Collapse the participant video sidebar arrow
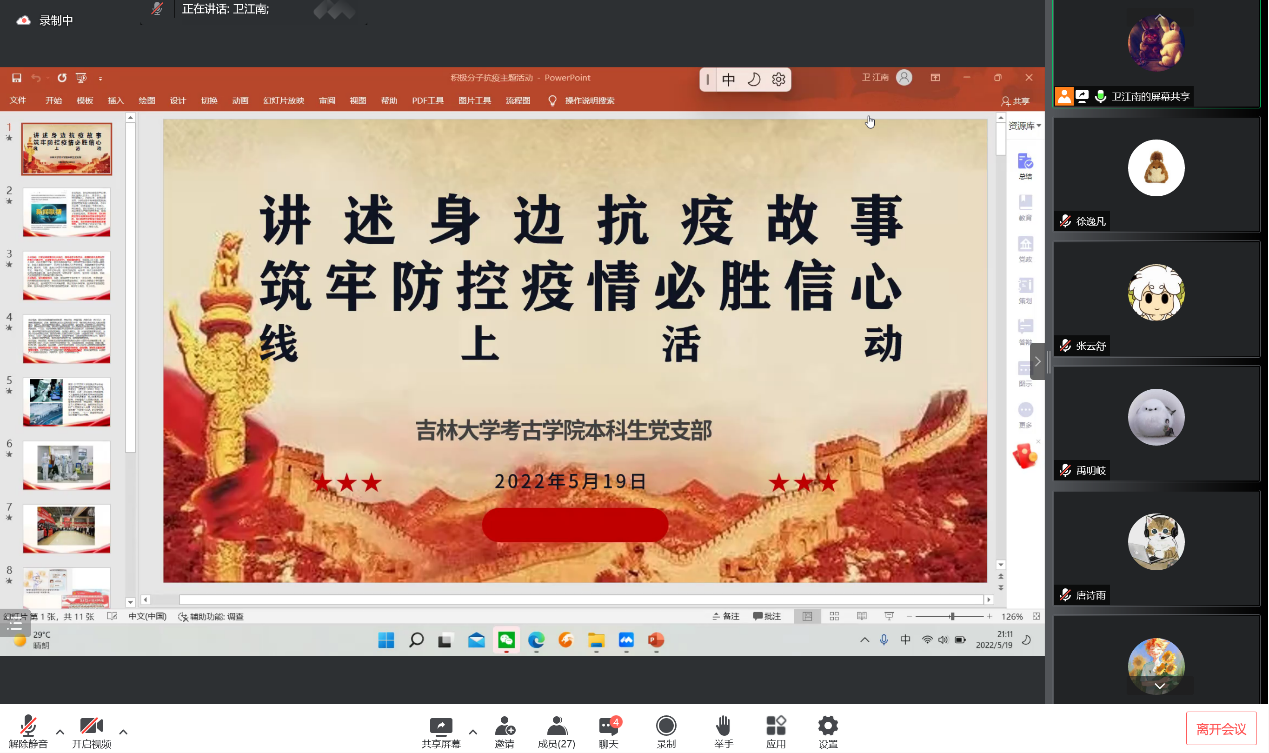 (x=1037, y=361)
